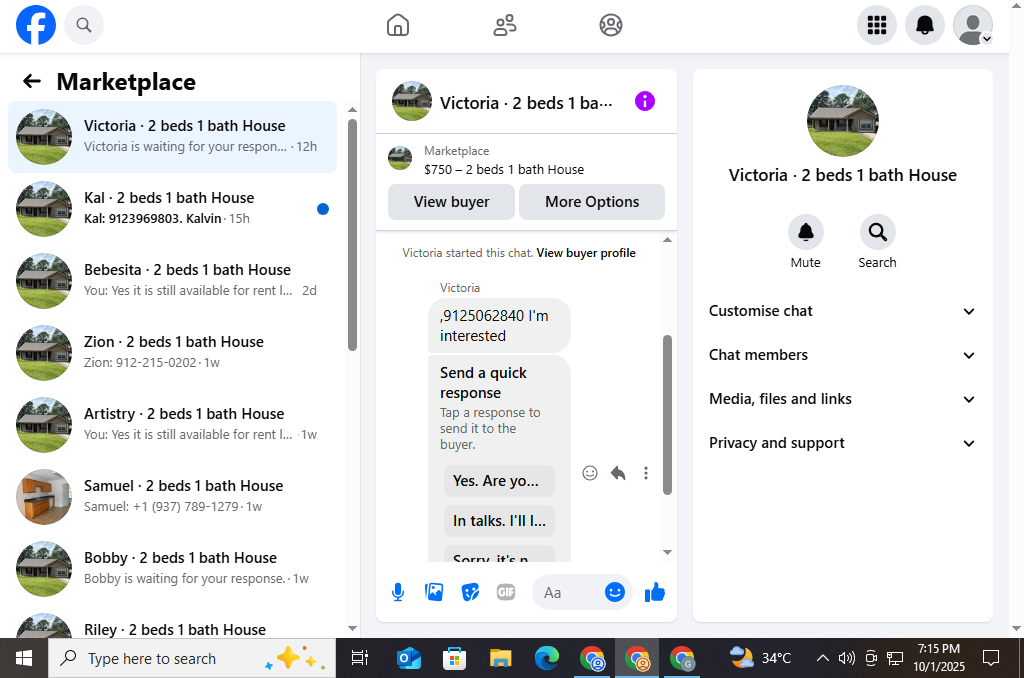Click the Windows taskbar search box
The image size is (1024, 678).
coord(192,658)
